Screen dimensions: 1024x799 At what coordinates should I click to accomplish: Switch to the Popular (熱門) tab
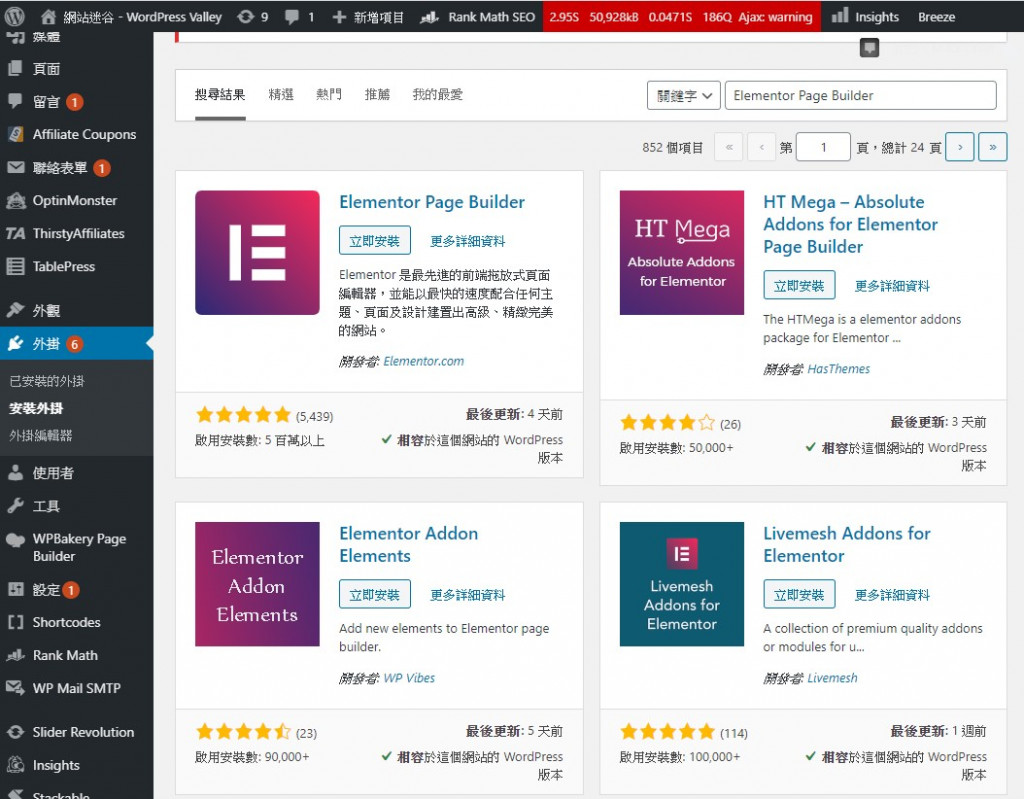point(329,95)
